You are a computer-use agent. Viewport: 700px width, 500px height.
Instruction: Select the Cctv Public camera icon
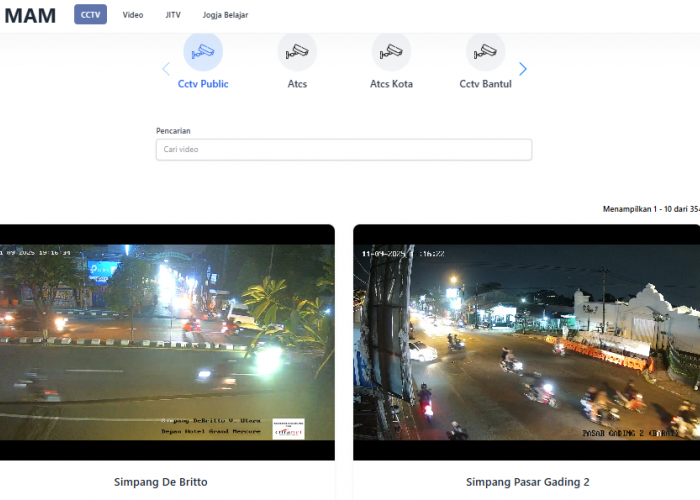(x=203, y=51)
